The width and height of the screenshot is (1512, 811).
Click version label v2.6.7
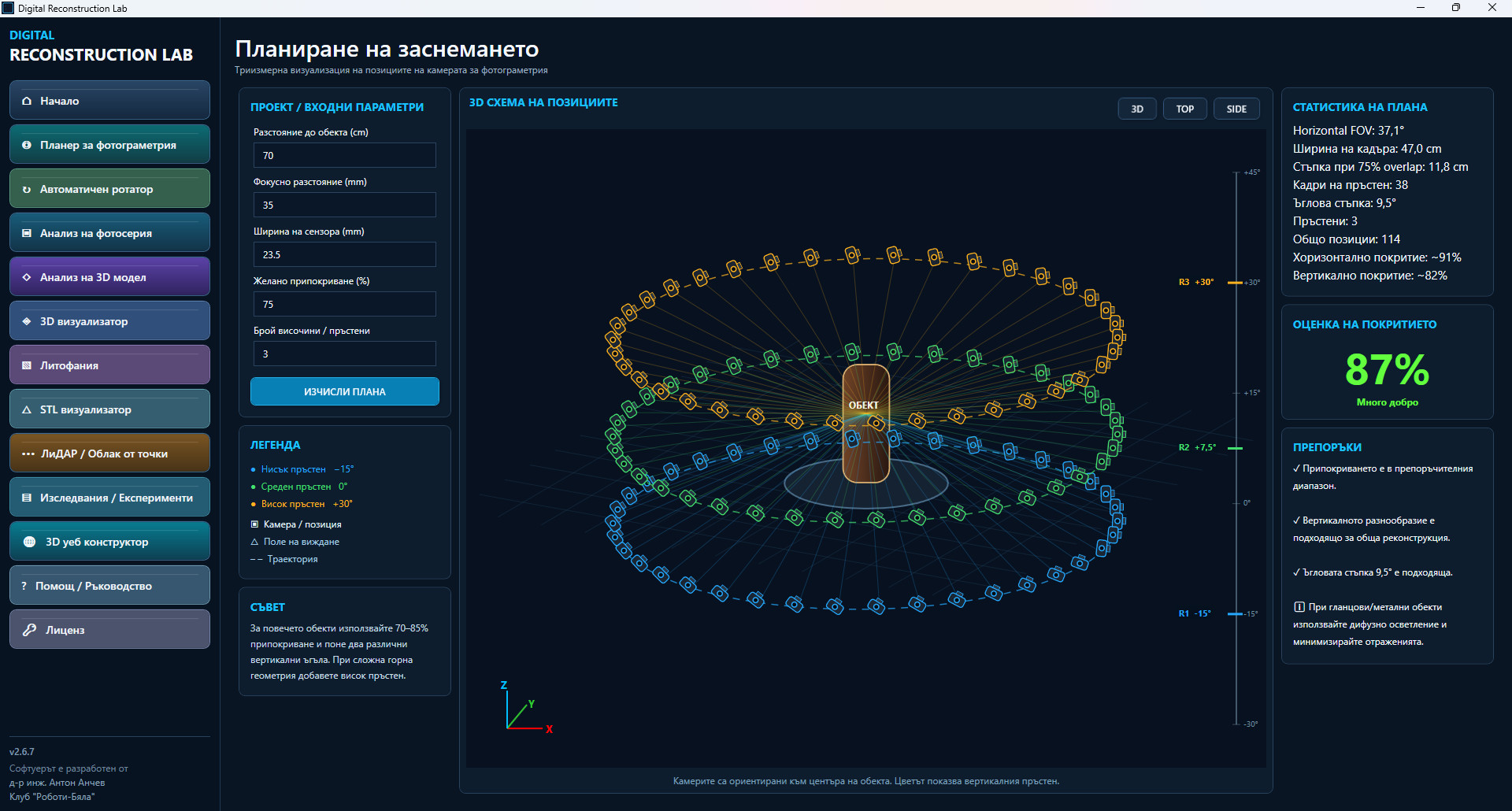22,752
